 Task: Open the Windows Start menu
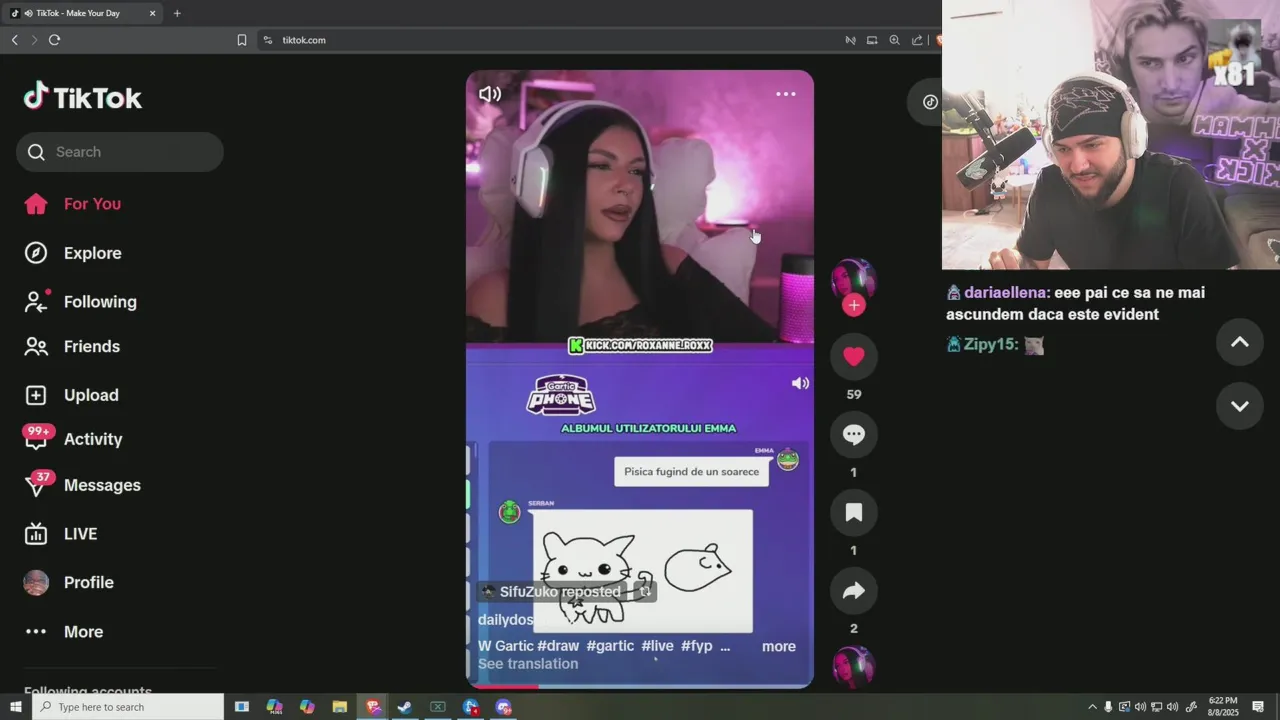[15, 707]
